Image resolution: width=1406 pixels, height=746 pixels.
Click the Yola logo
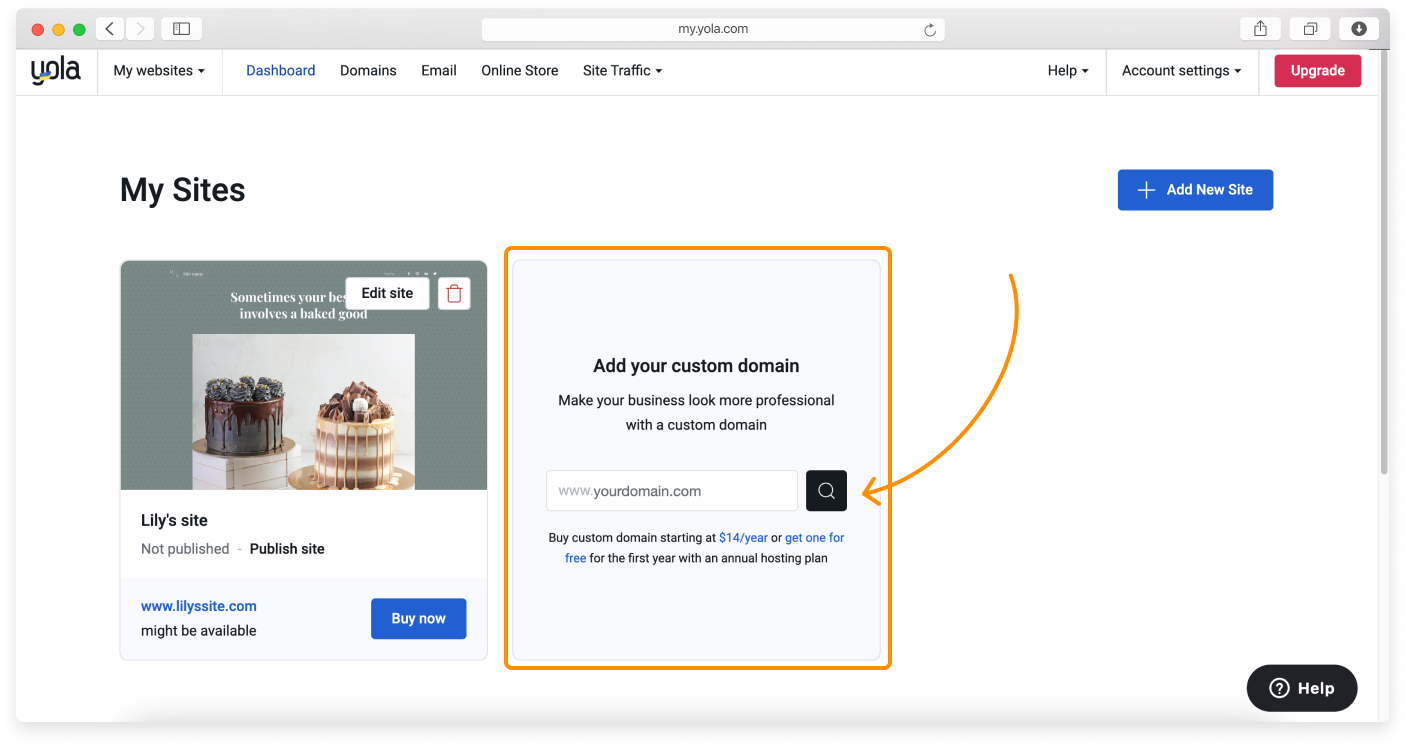click(55, 70)
